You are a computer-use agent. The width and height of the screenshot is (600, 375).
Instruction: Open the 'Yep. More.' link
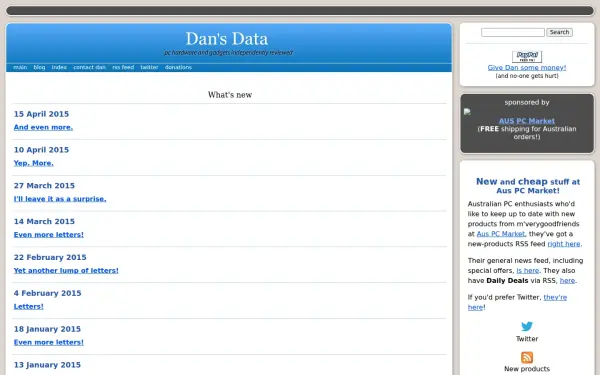[34, 163]
